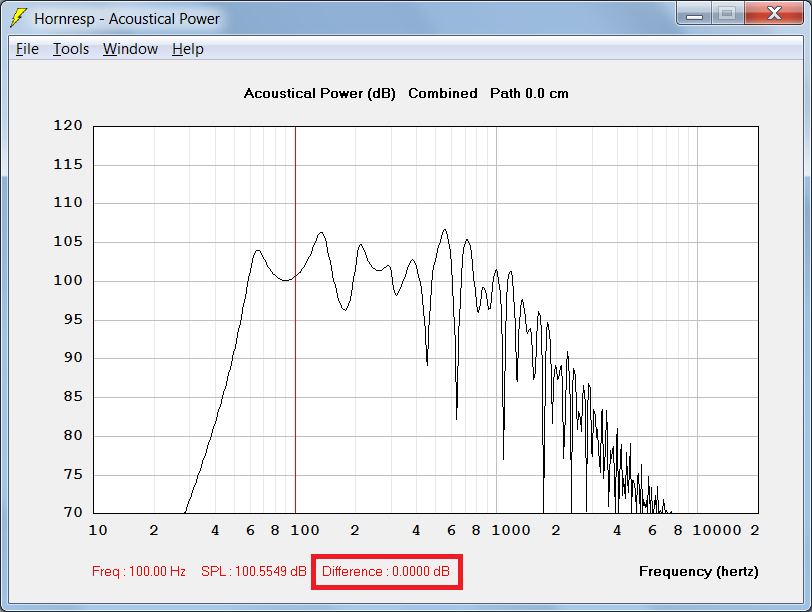Click the 1000 Hz x-axis label
Image resolution: width=812 pixels, height=612 pixels.
pyautogui.click(x=511, y=530)
